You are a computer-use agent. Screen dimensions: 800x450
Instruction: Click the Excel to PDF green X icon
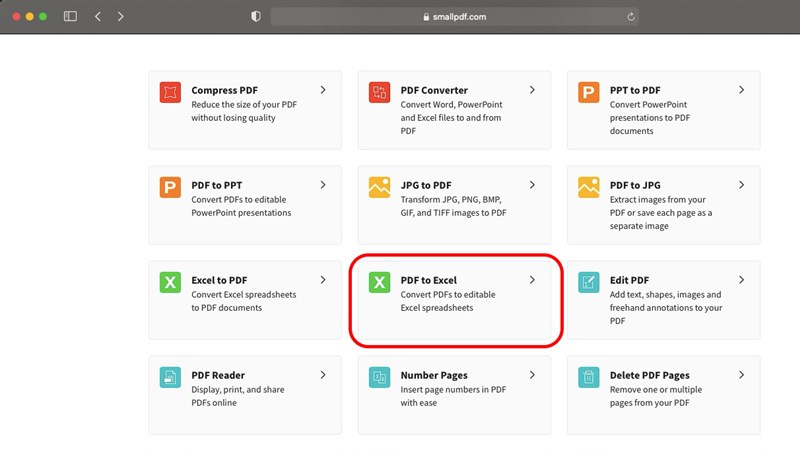(170, 282)
